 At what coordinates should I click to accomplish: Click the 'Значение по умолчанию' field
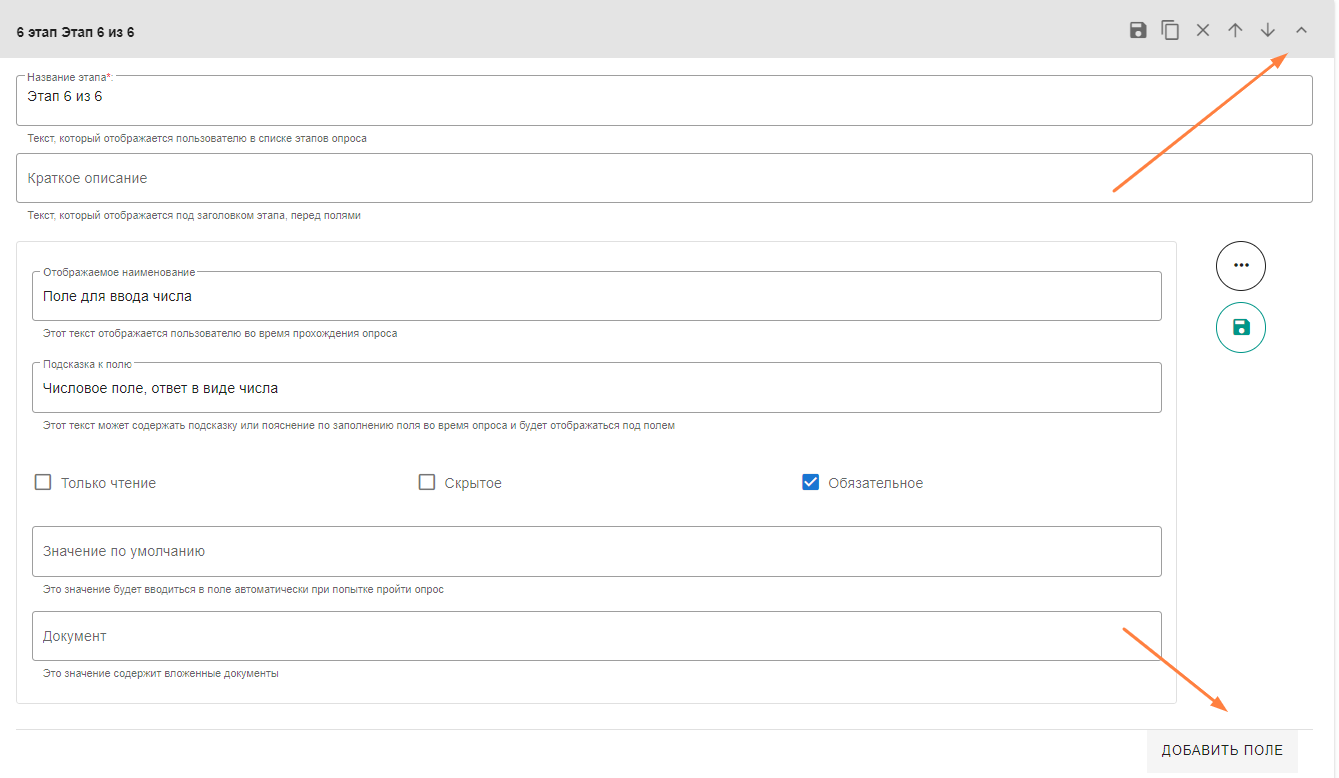tap(597, 552)
